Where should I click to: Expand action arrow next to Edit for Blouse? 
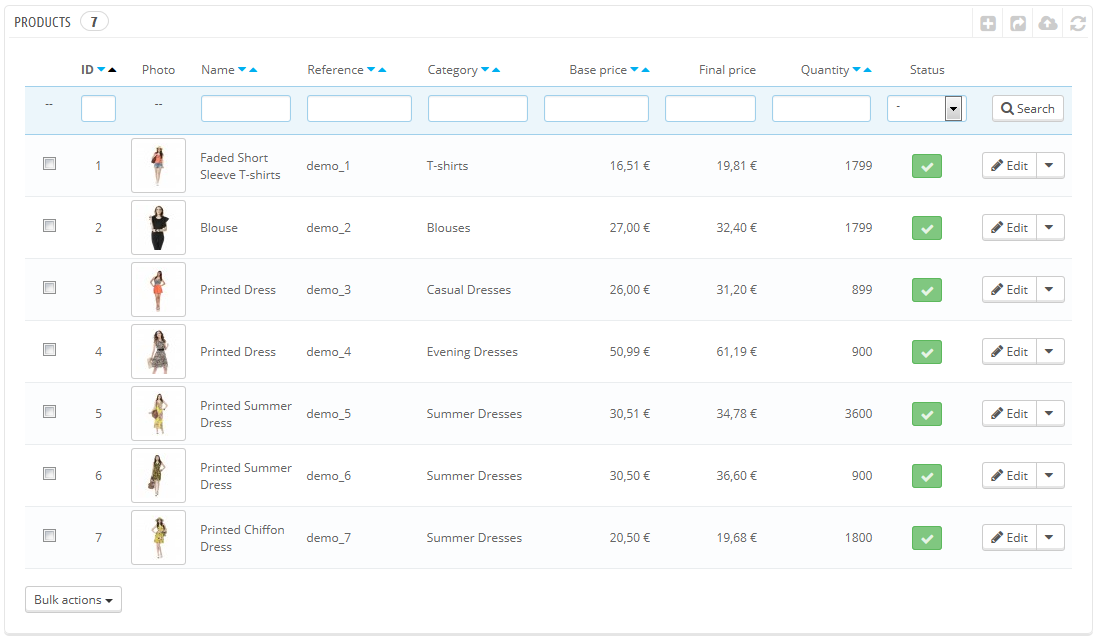(x=1050, y=227)
